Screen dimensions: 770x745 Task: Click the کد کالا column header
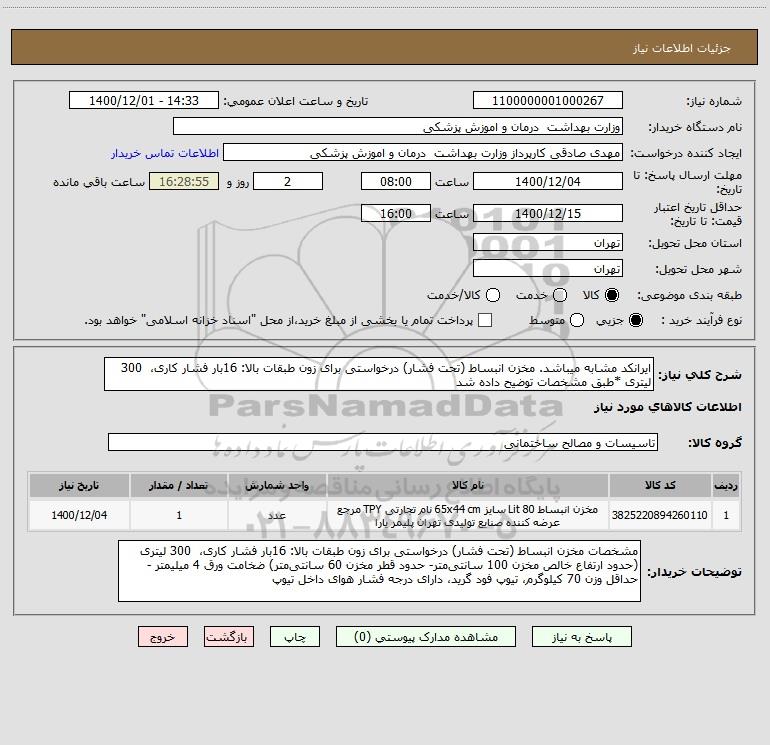(660, 485)
